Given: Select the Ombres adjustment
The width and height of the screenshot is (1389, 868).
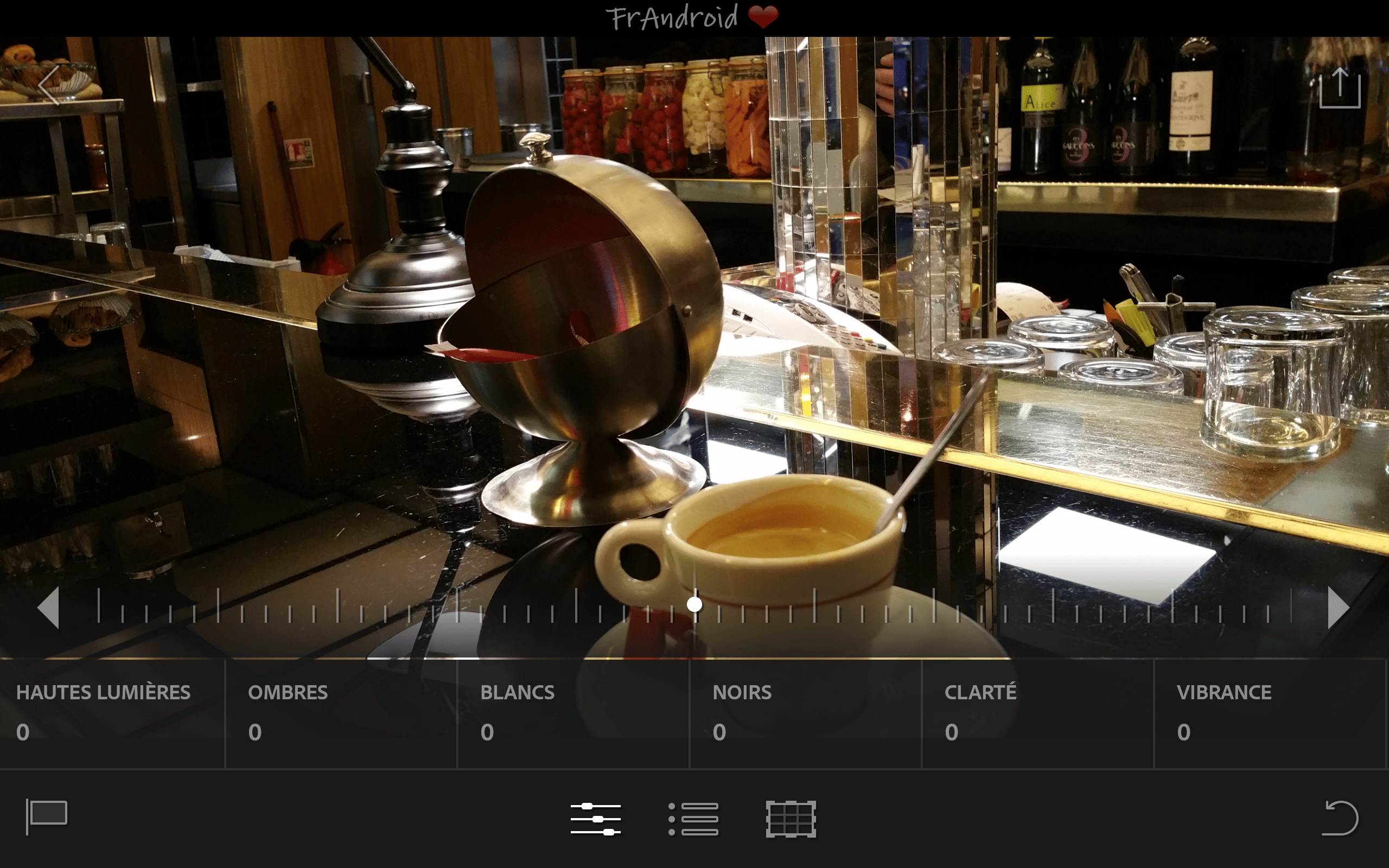Looking at the screenshot, I should pos(341,713).
